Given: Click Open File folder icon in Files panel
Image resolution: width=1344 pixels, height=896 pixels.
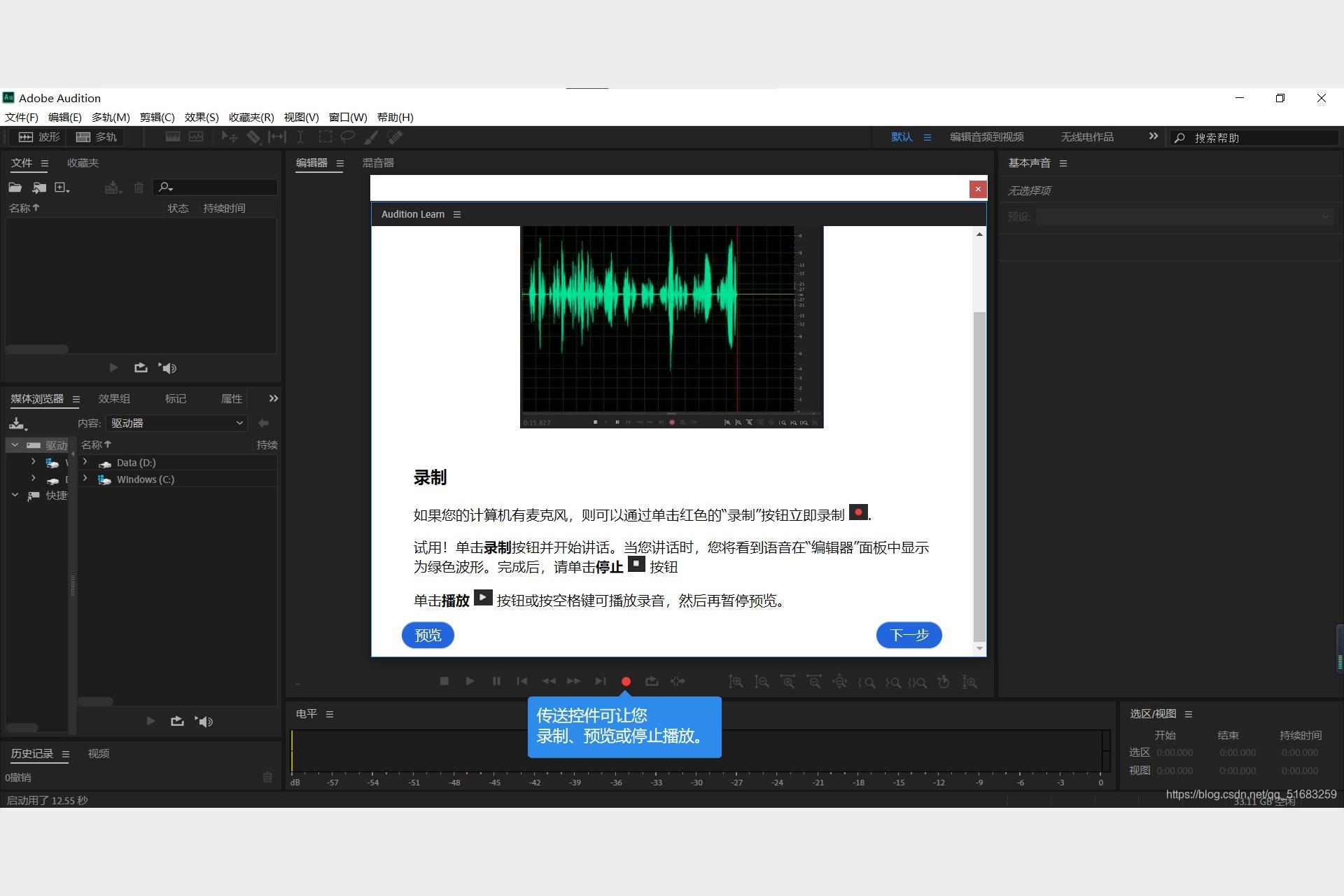Looking at the screenshot, I should [15, 188].
